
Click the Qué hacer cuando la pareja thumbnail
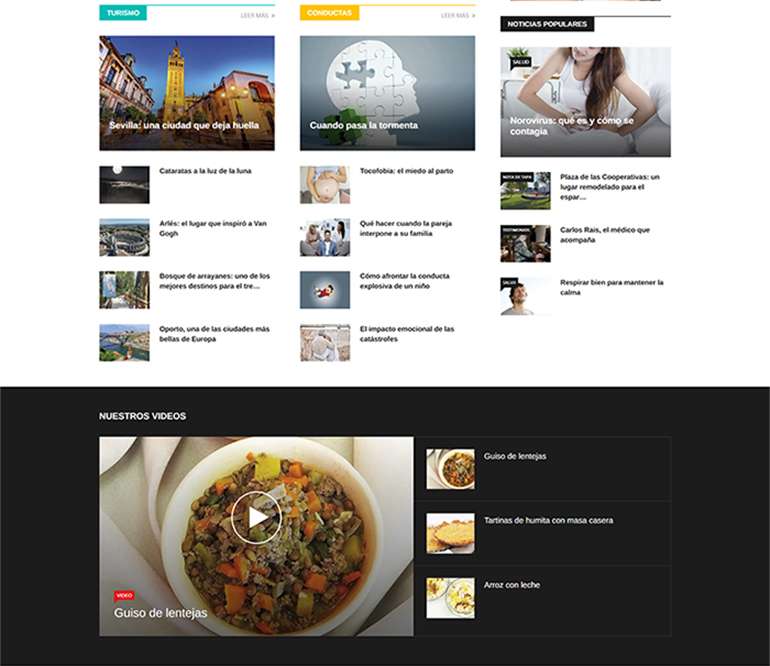pos(325,237)
